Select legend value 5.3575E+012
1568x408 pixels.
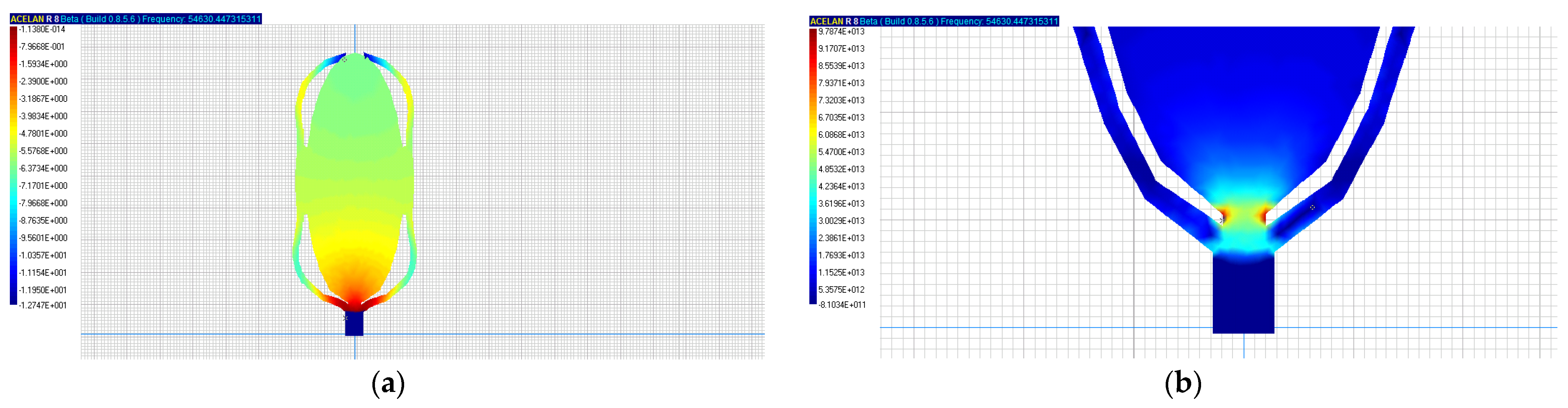pyautogui.click(x=841, y=290)
